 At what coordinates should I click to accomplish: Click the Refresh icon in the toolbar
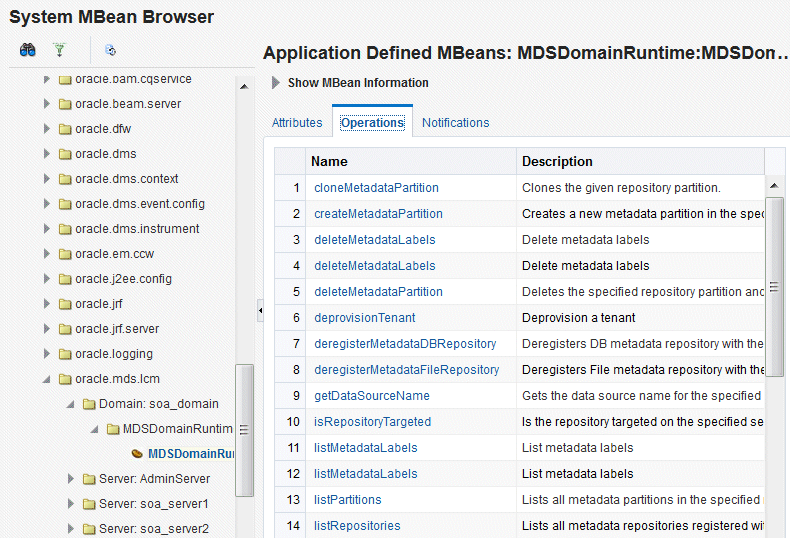pyautogui.click(x=110, y=50)
